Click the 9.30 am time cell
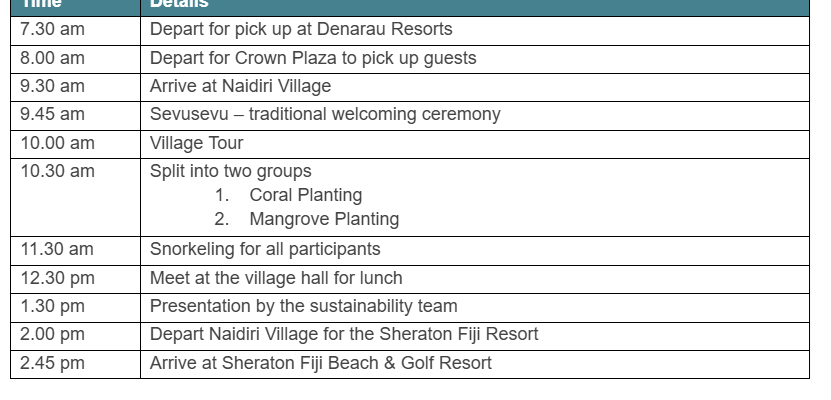This screenshot has width=831, height=400. pos(75,87)
